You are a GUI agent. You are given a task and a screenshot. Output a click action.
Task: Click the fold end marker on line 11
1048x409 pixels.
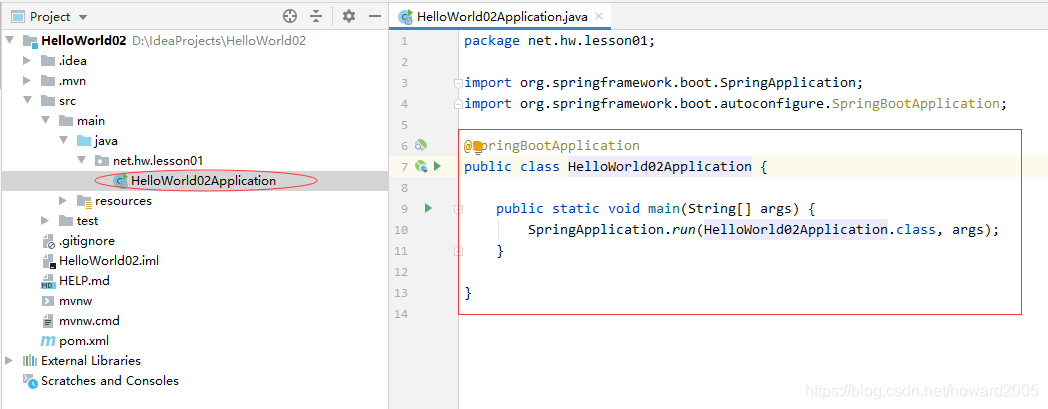point(458,251)
